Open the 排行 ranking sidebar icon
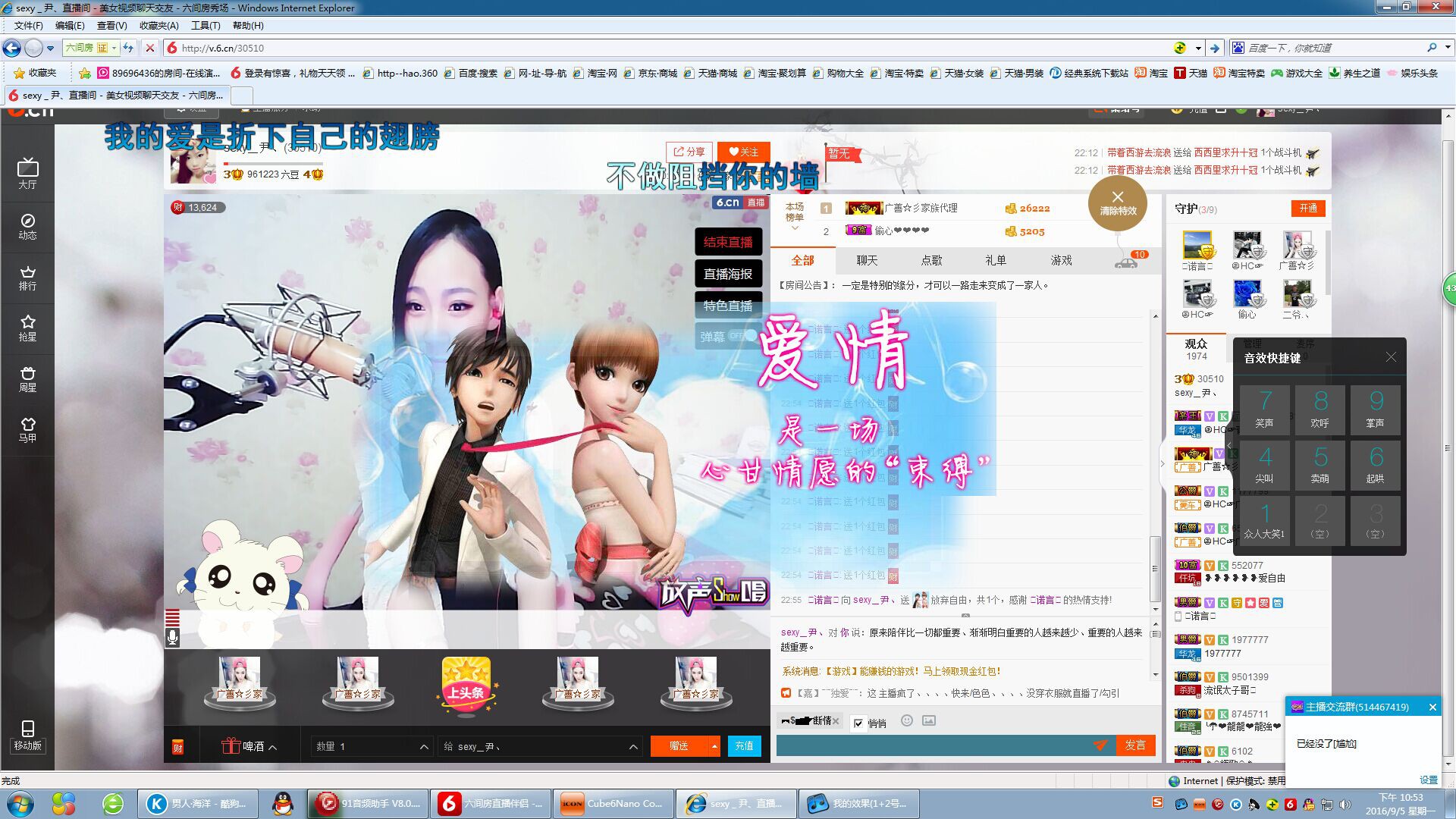The width and height of the screenshot is (1456, 819). [x=27, y=278]
